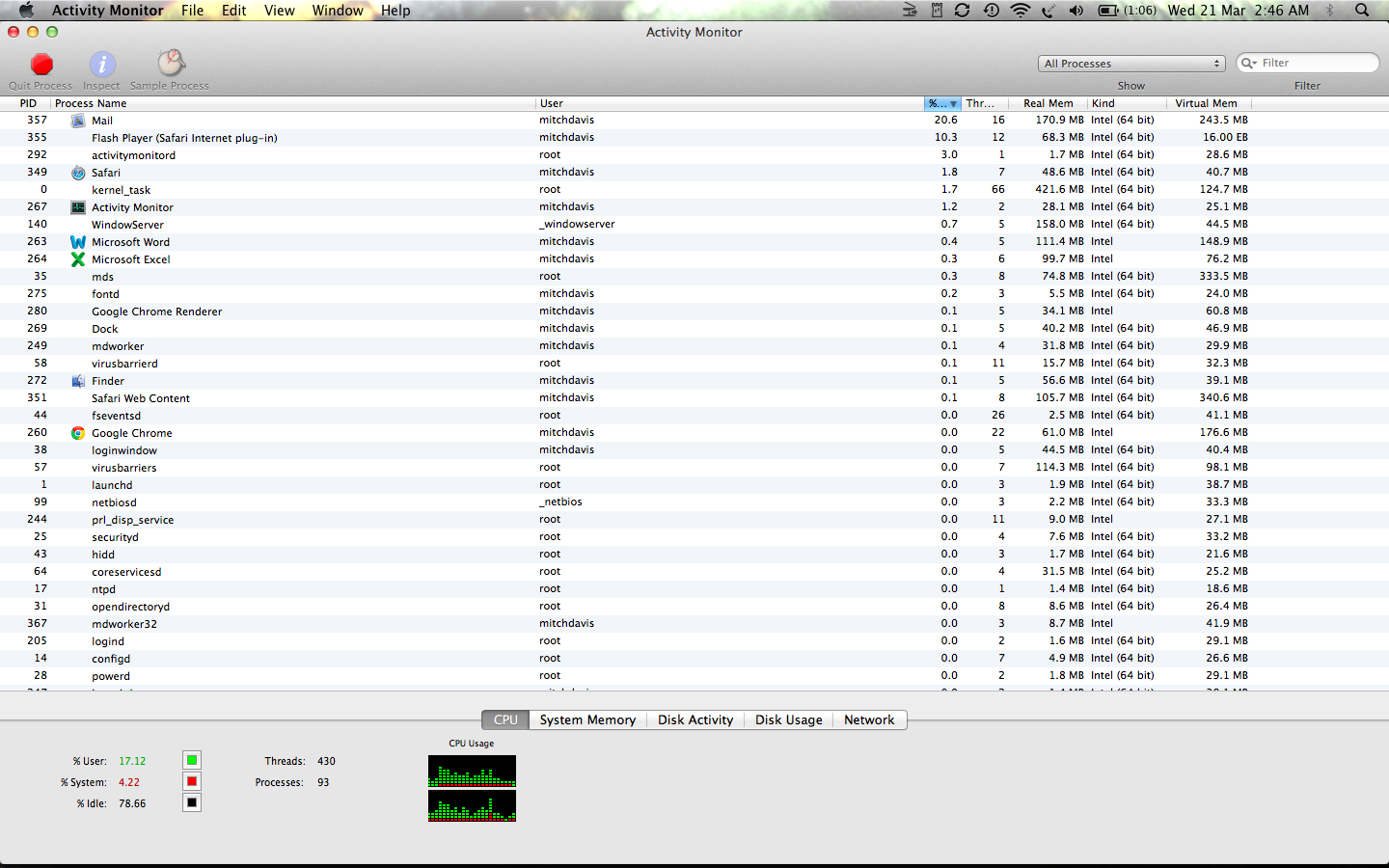Switch to the System Memory tab
This screenshot has height=868, width=1389.
[x=587, y=720]
